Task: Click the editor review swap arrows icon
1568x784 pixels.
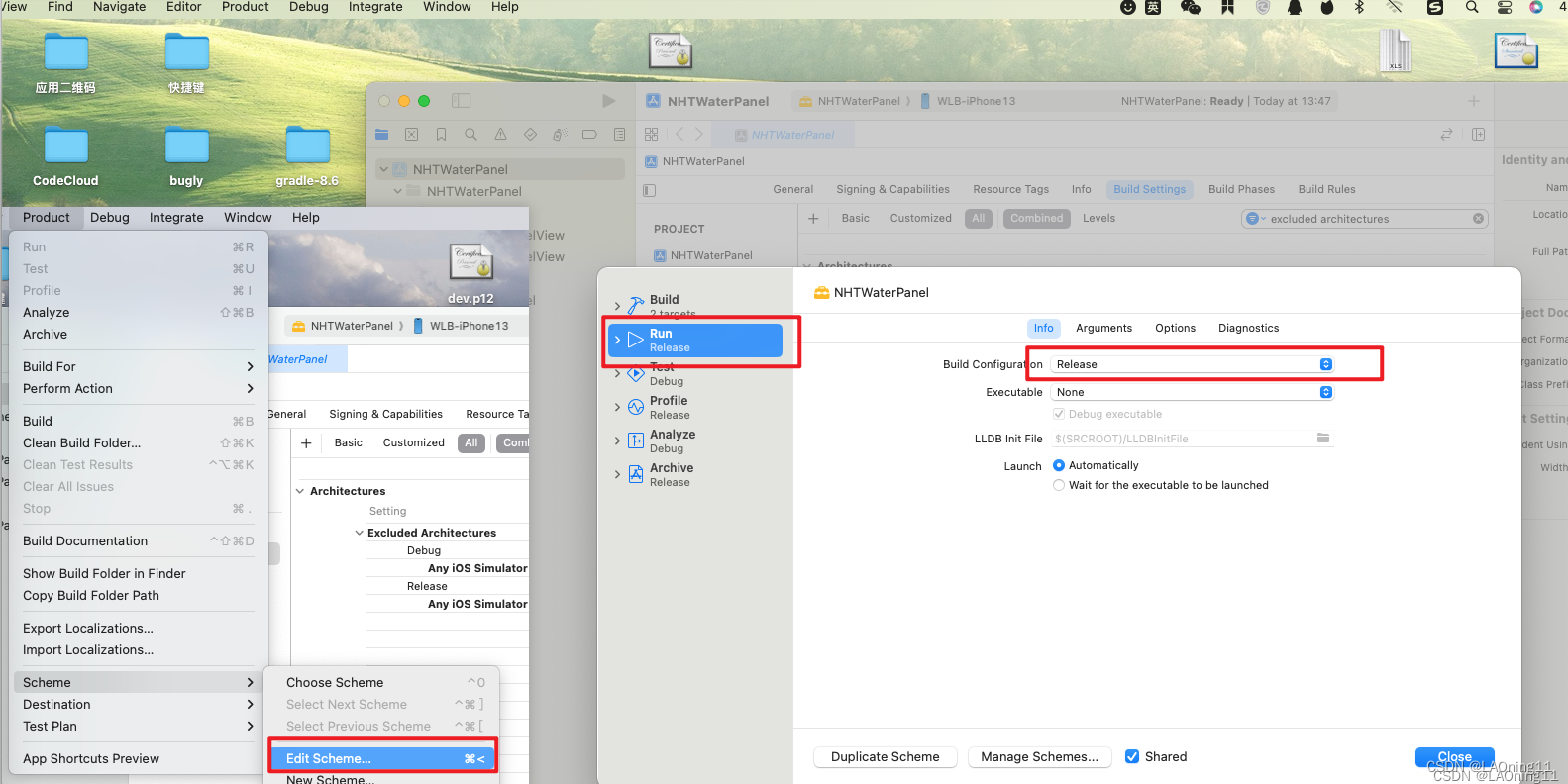Action: click(1446, 134)
